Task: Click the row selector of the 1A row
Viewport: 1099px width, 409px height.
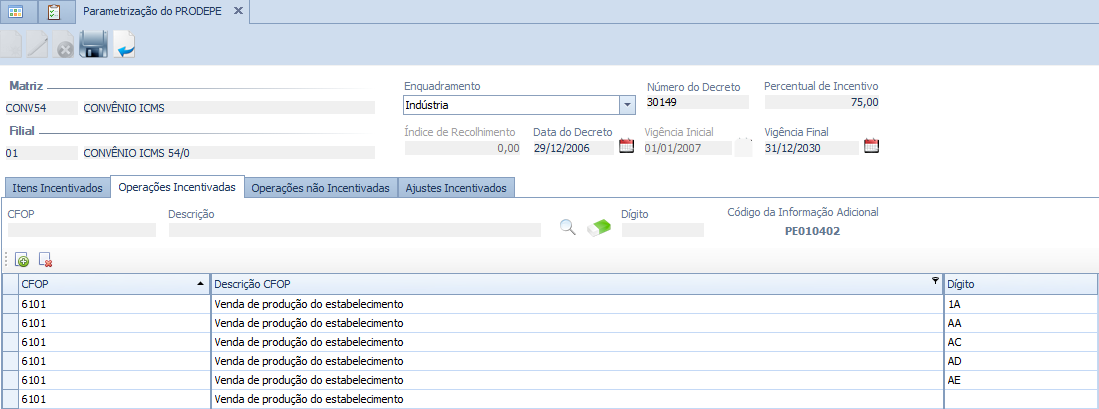Action: tap(10, 305)
